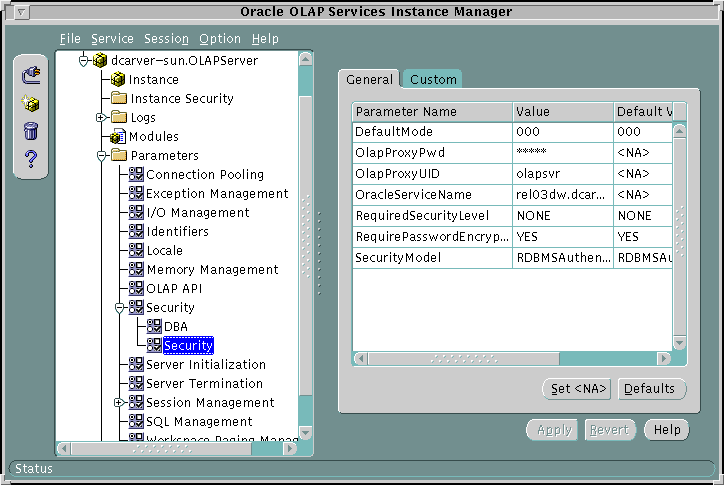Expand the Session Management node

point(119,403)
